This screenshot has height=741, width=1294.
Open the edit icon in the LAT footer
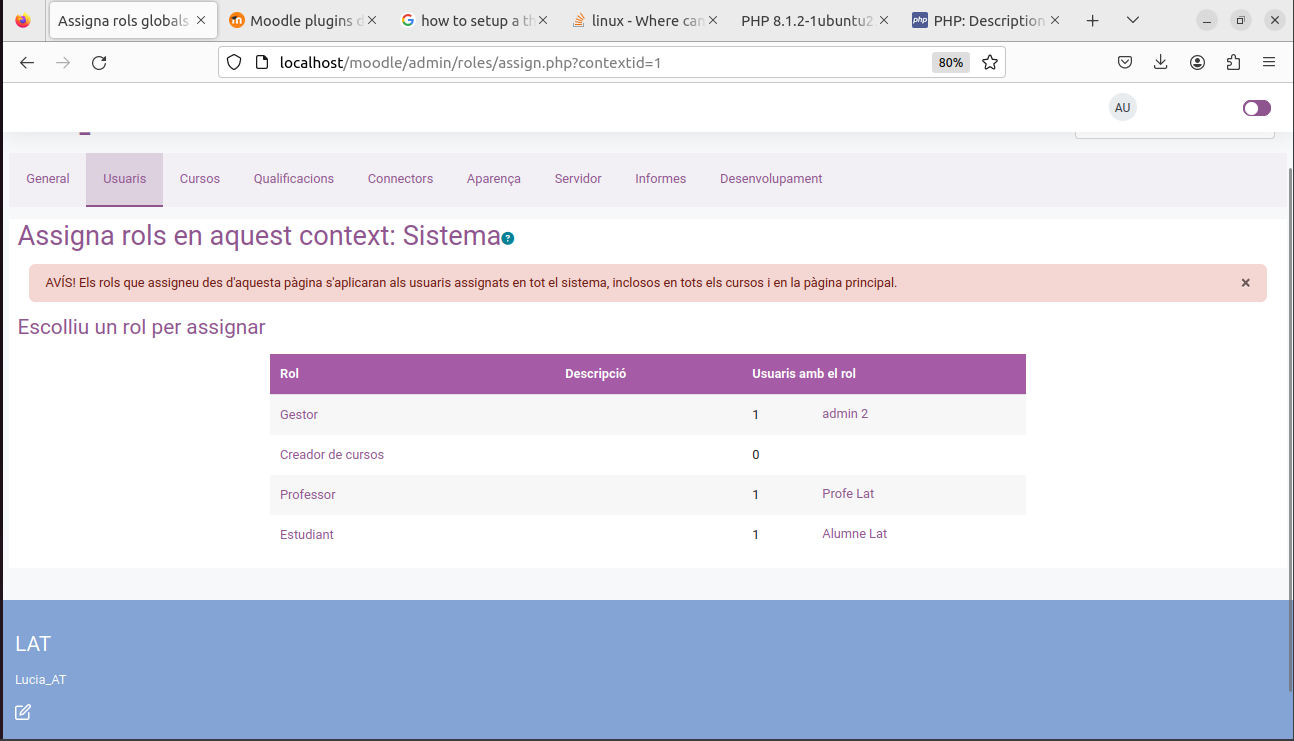tap(22, 712)
